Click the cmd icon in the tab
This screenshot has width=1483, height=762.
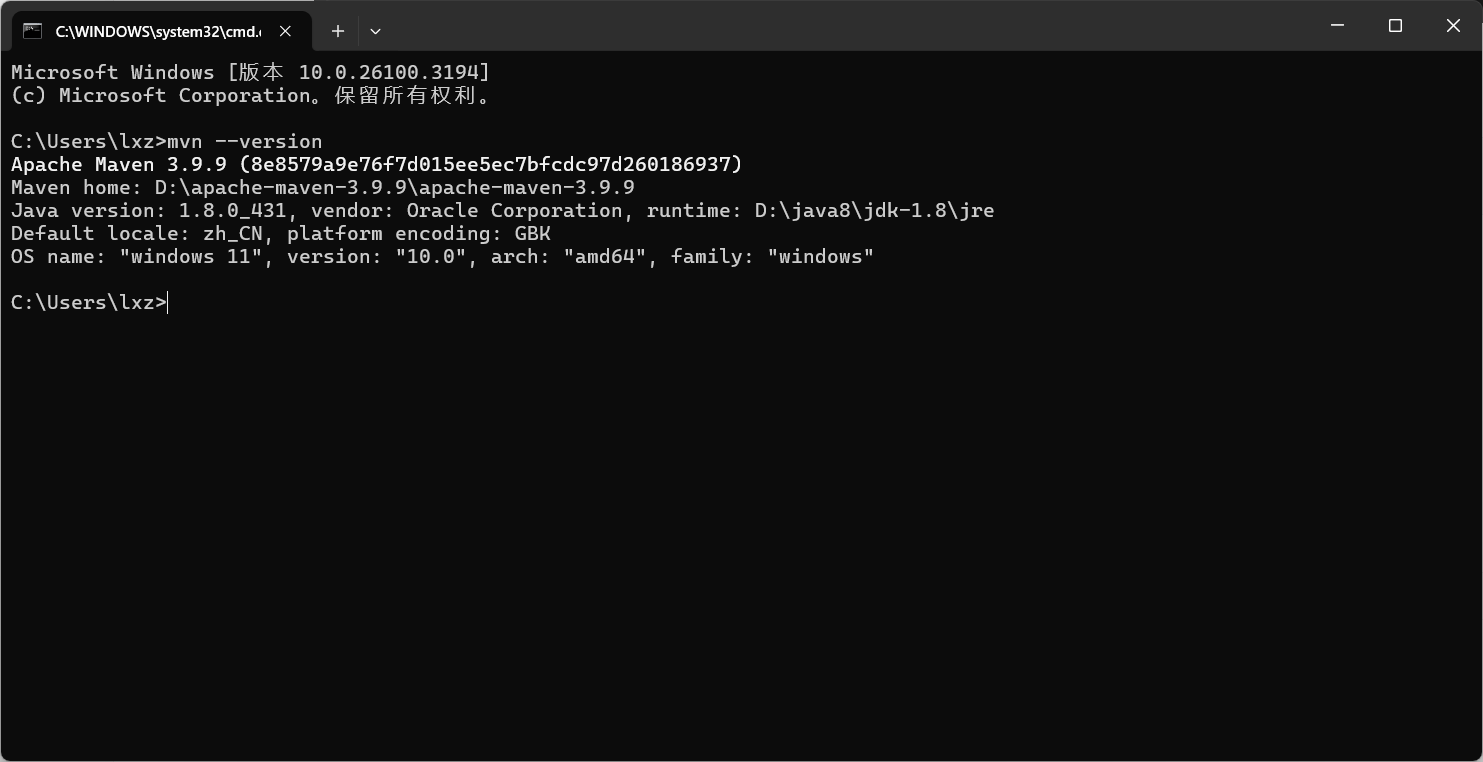tap(32, 31)
